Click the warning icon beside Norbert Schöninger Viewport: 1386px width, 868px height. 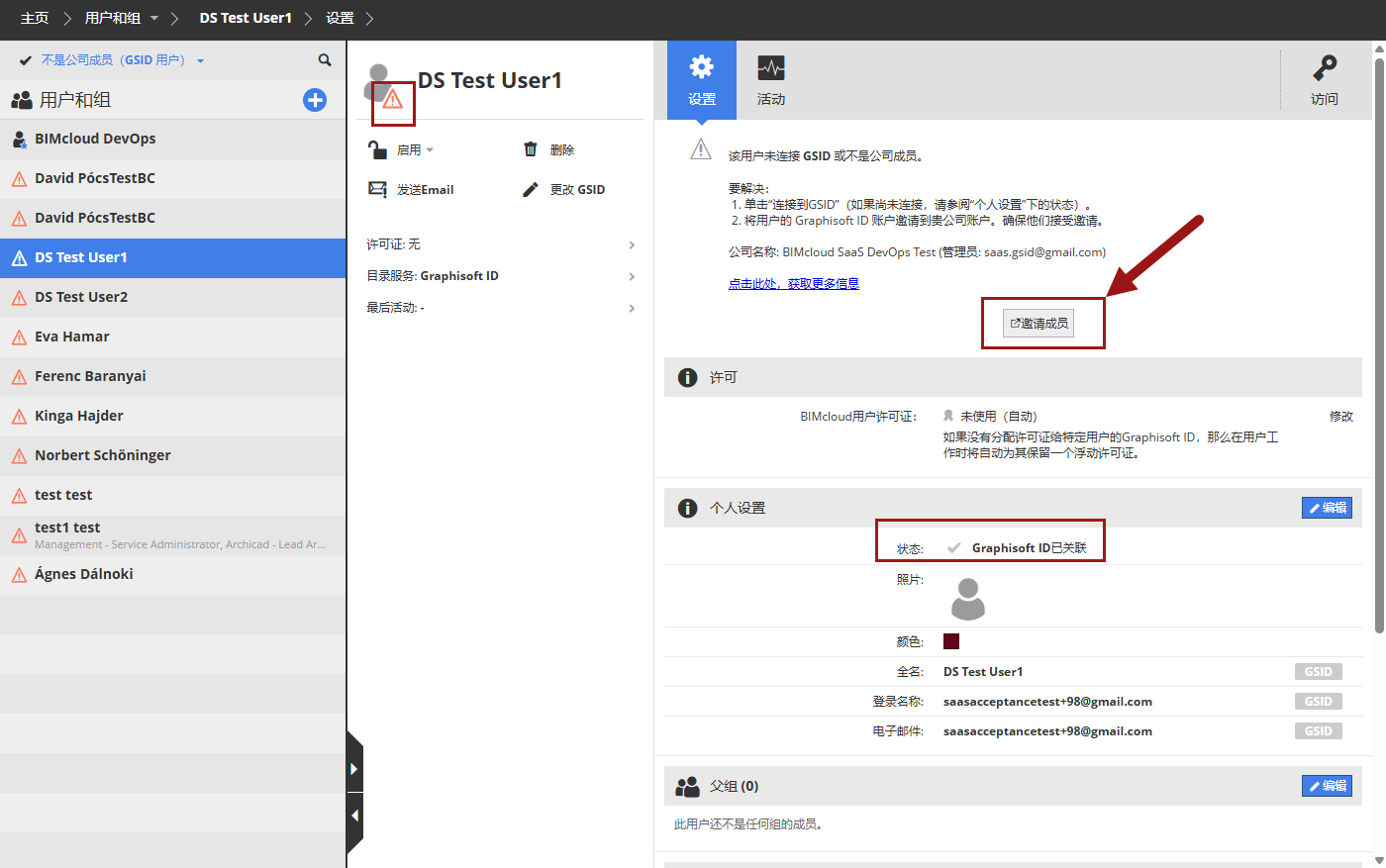19,456
